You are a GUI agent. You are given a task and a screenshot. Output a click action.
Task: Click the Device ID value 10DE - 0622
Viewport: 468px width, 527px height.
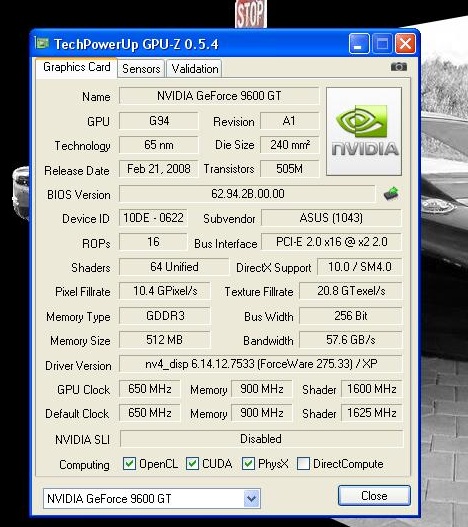coord(153,218)
